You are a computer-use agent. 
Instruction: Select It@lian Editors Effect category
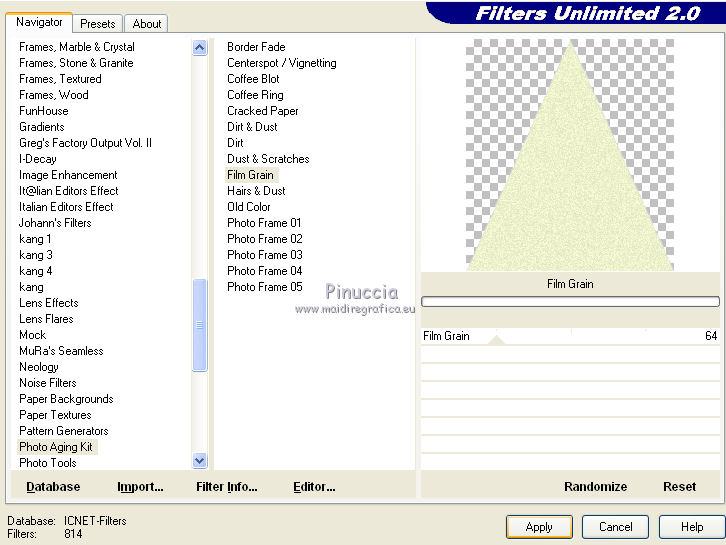click(69, 191)
